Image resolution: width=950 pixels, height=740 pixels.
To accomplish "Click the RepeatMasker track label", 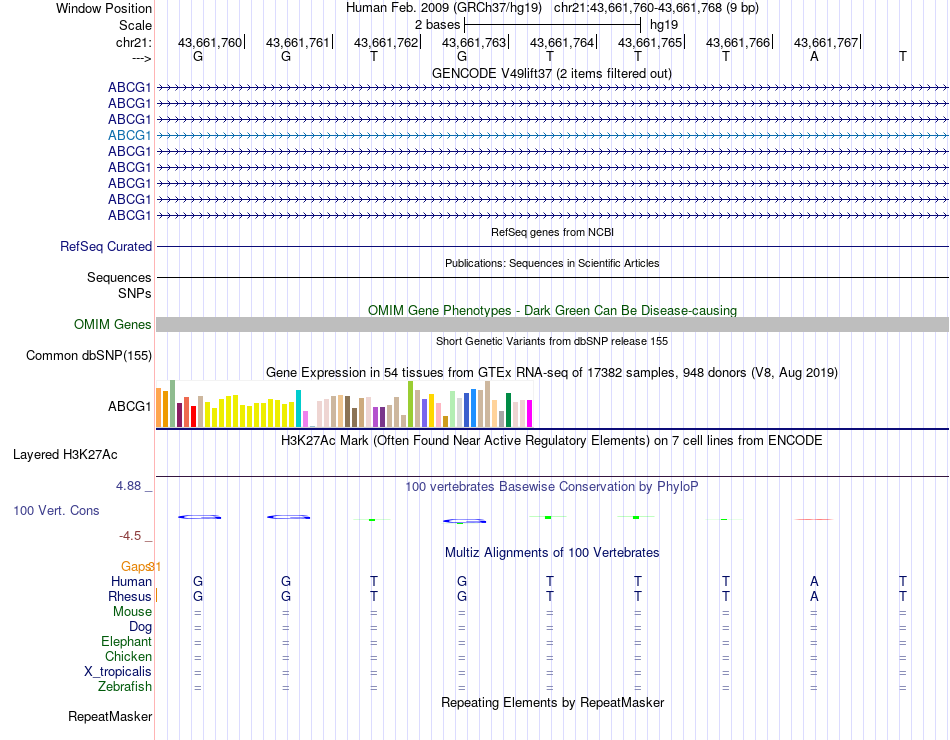I will [x=110, y=716].
